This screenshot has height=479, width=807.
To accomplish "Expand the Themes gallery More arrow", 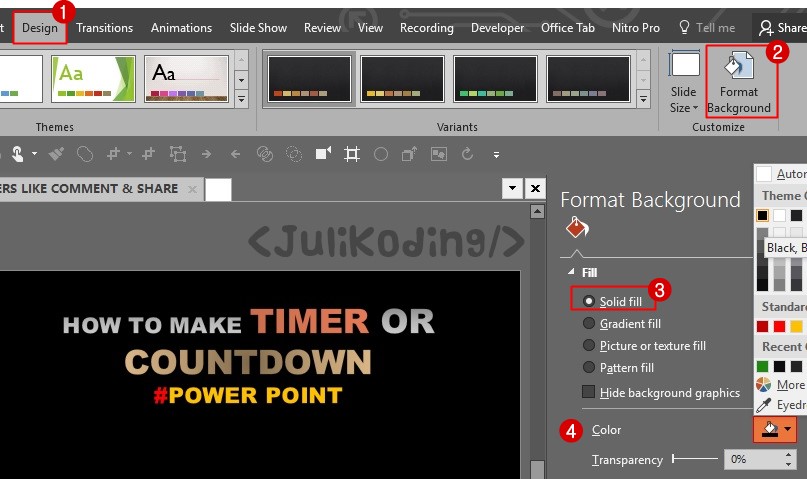I will (241, 99).
